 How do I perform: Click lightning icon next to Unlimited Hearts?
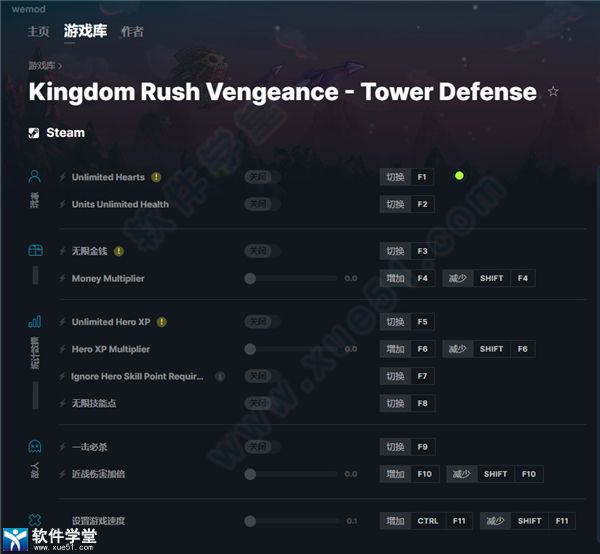pos(62,177)
